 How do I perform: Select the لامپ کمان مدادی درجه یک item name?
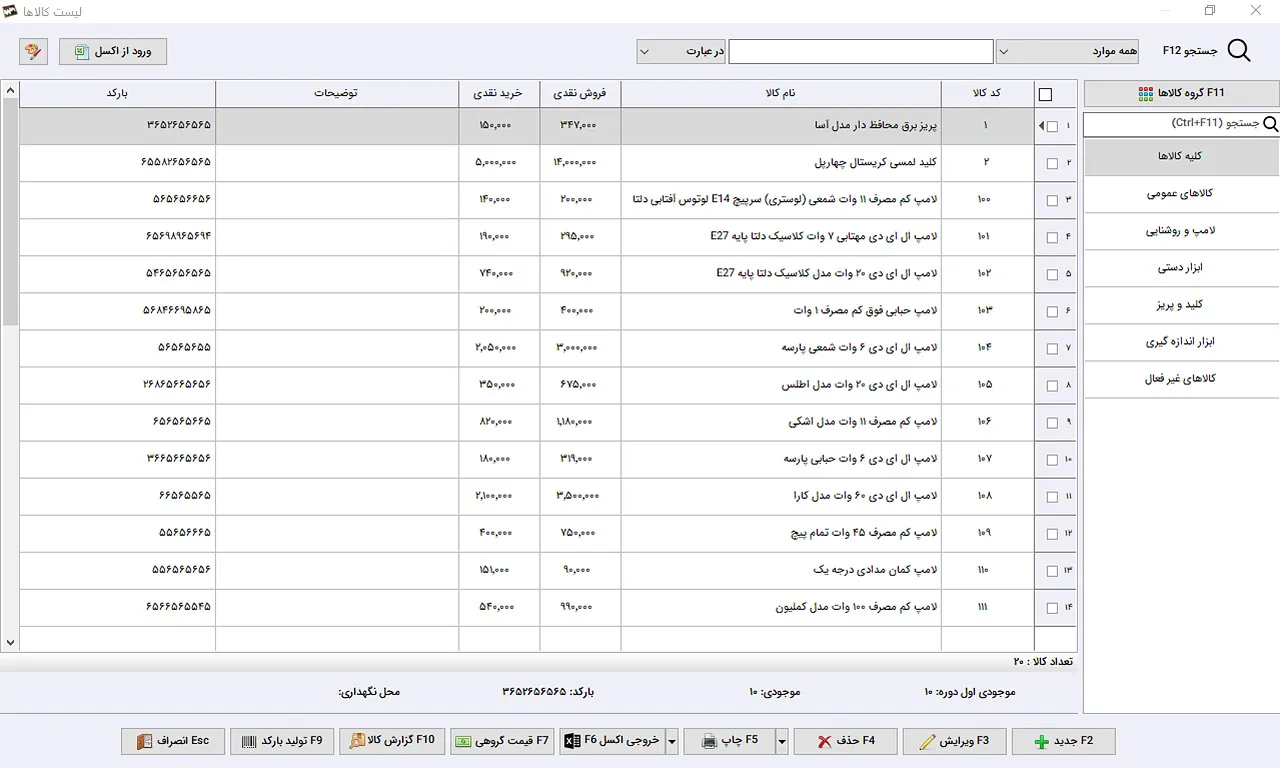(875, 570)
